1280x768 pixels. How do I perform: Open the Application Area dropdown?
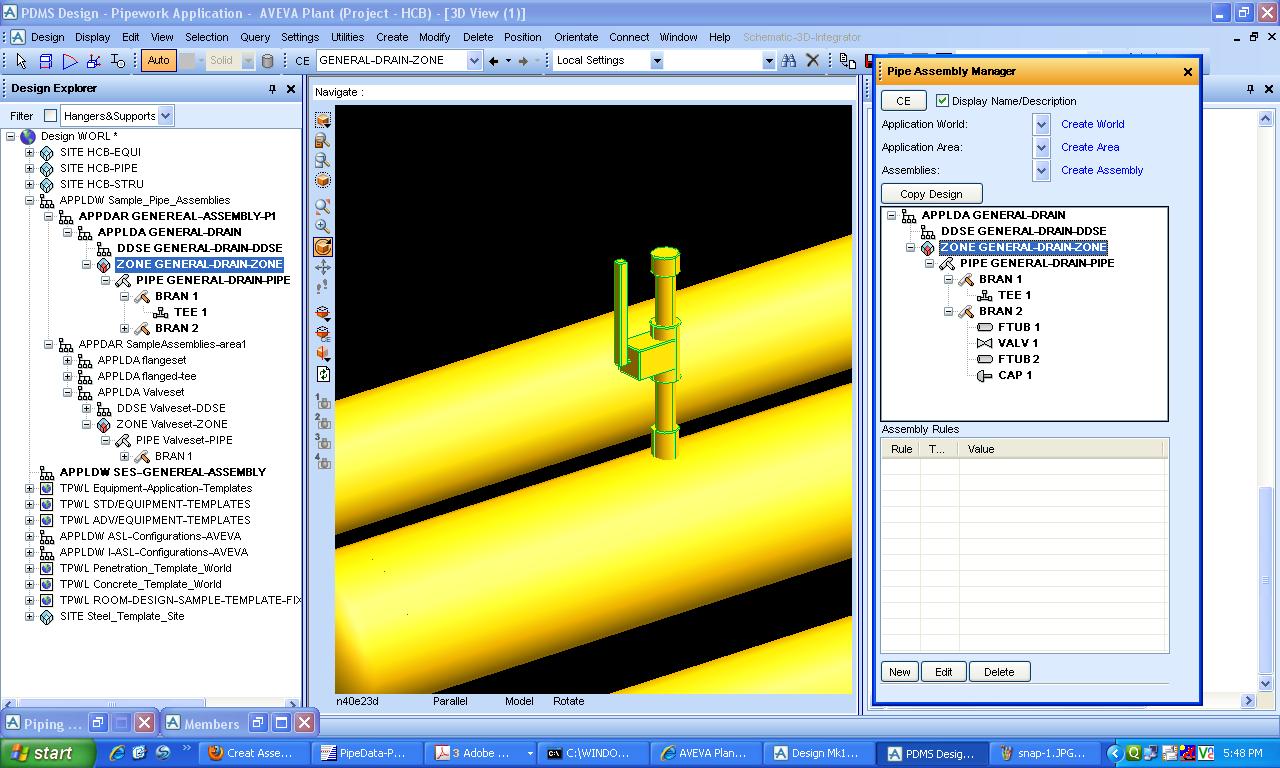pos(1042,147)
